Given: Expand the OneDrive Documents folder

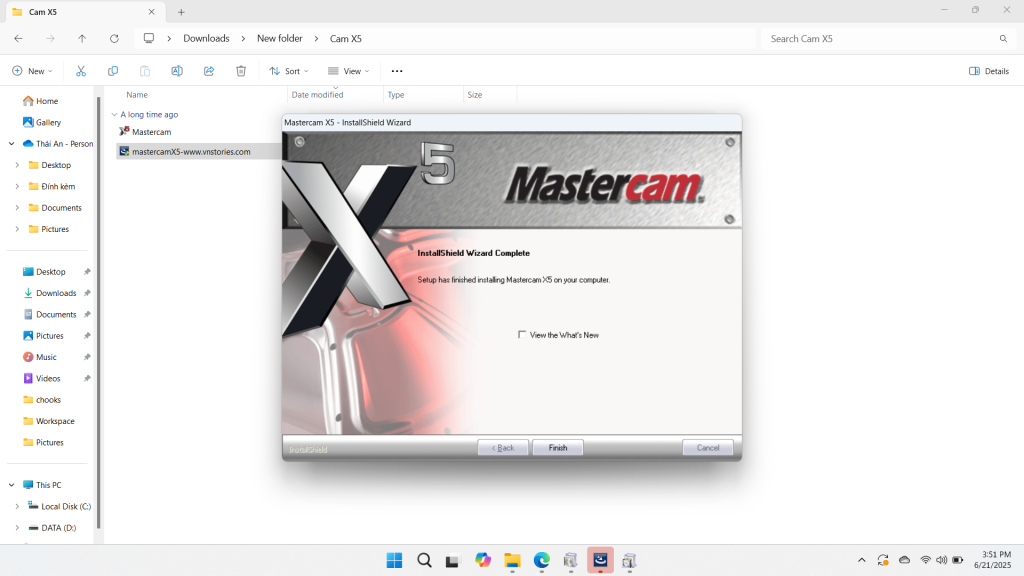Looking at the screenshot, I should click(18, 208).
